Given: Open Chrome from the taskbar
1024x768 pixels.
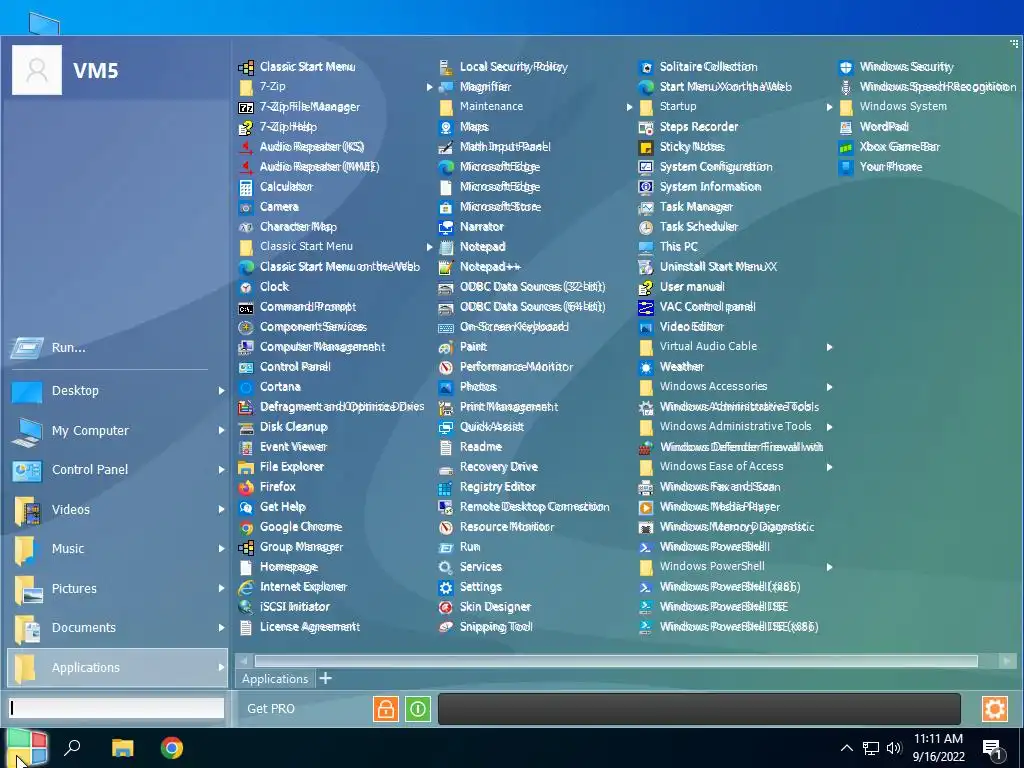Looking at the screenshot, I should (172, 748).
